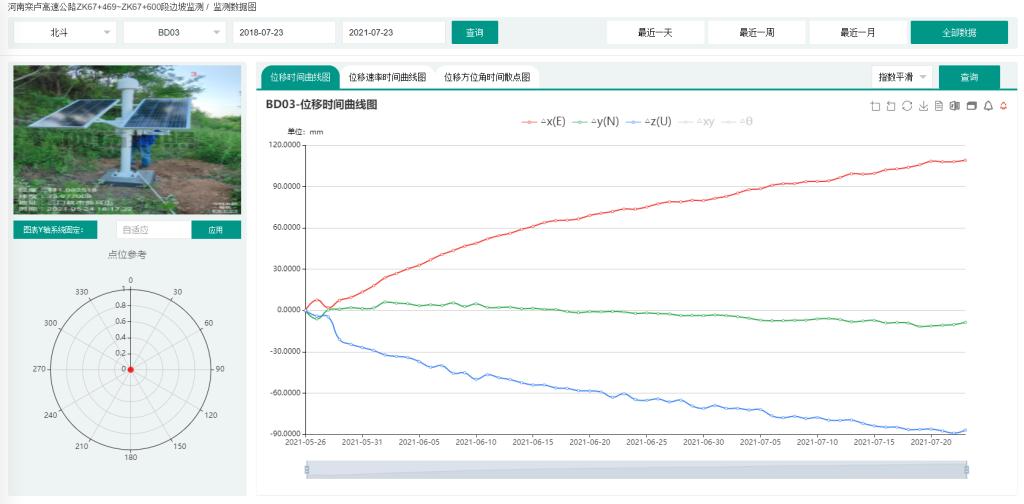Switch to 位移速率时间曲线图 tab
This screenshot has height=504, width=1024.
click(387, 77)
